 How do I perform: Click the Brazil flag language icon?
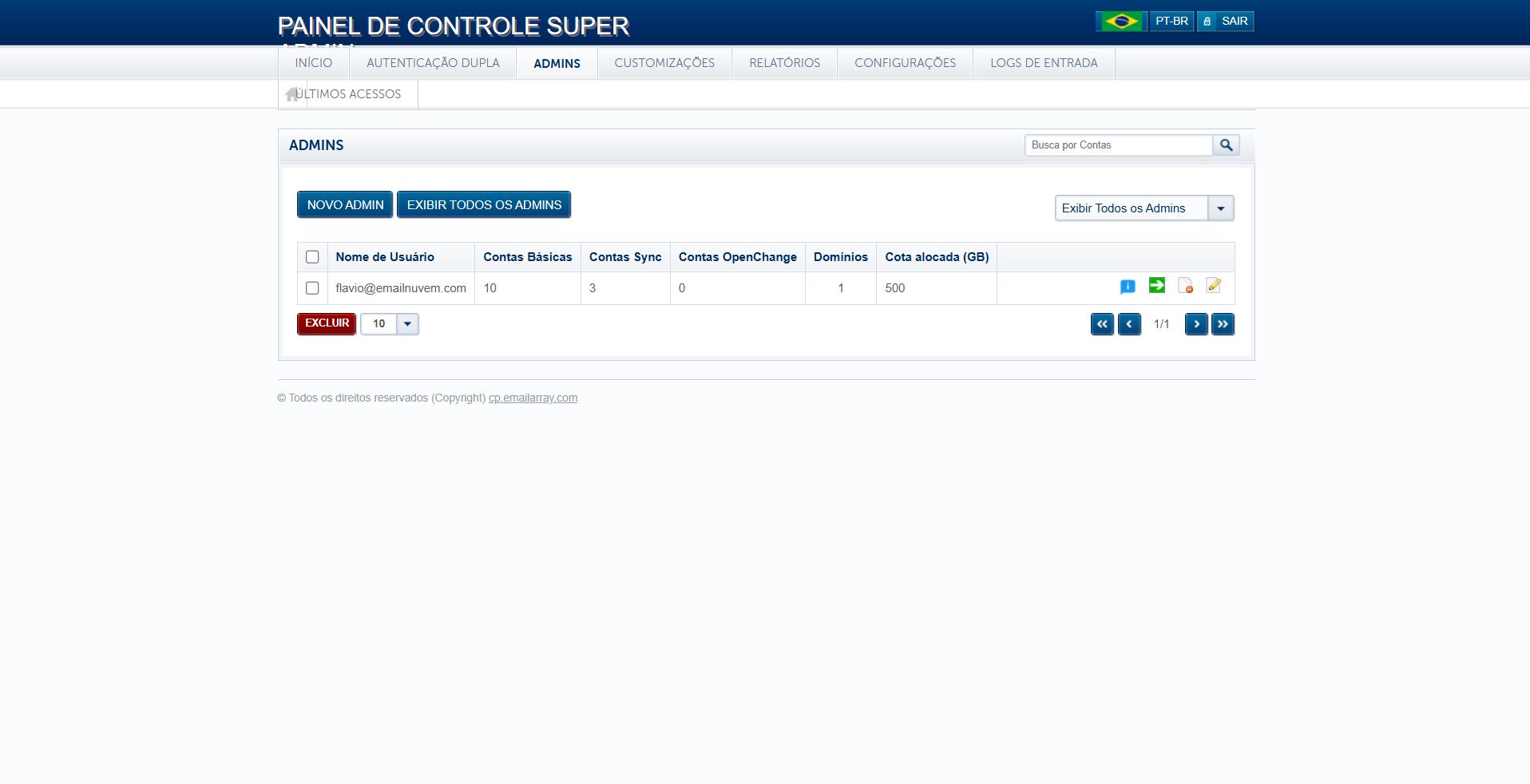1121,22
